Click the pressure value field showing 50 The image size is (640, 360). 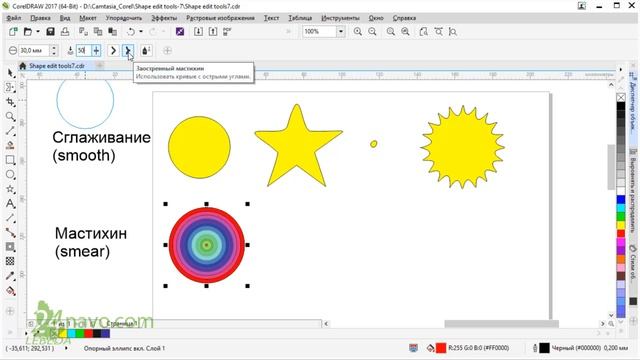point(83,51)
